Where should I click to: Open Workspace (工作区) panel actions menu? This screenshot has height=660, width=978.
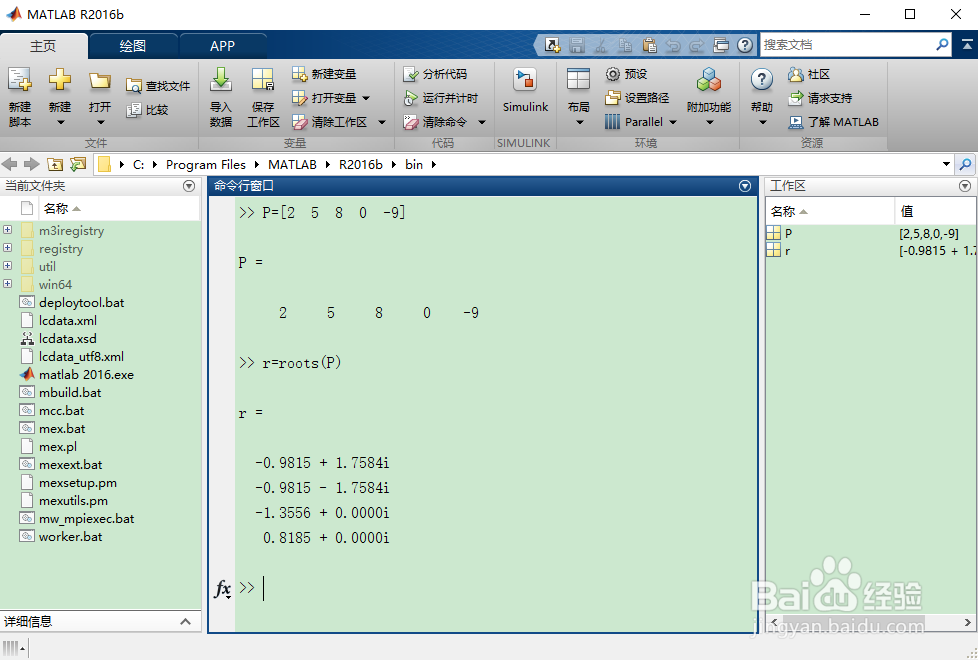pos(965,186)
